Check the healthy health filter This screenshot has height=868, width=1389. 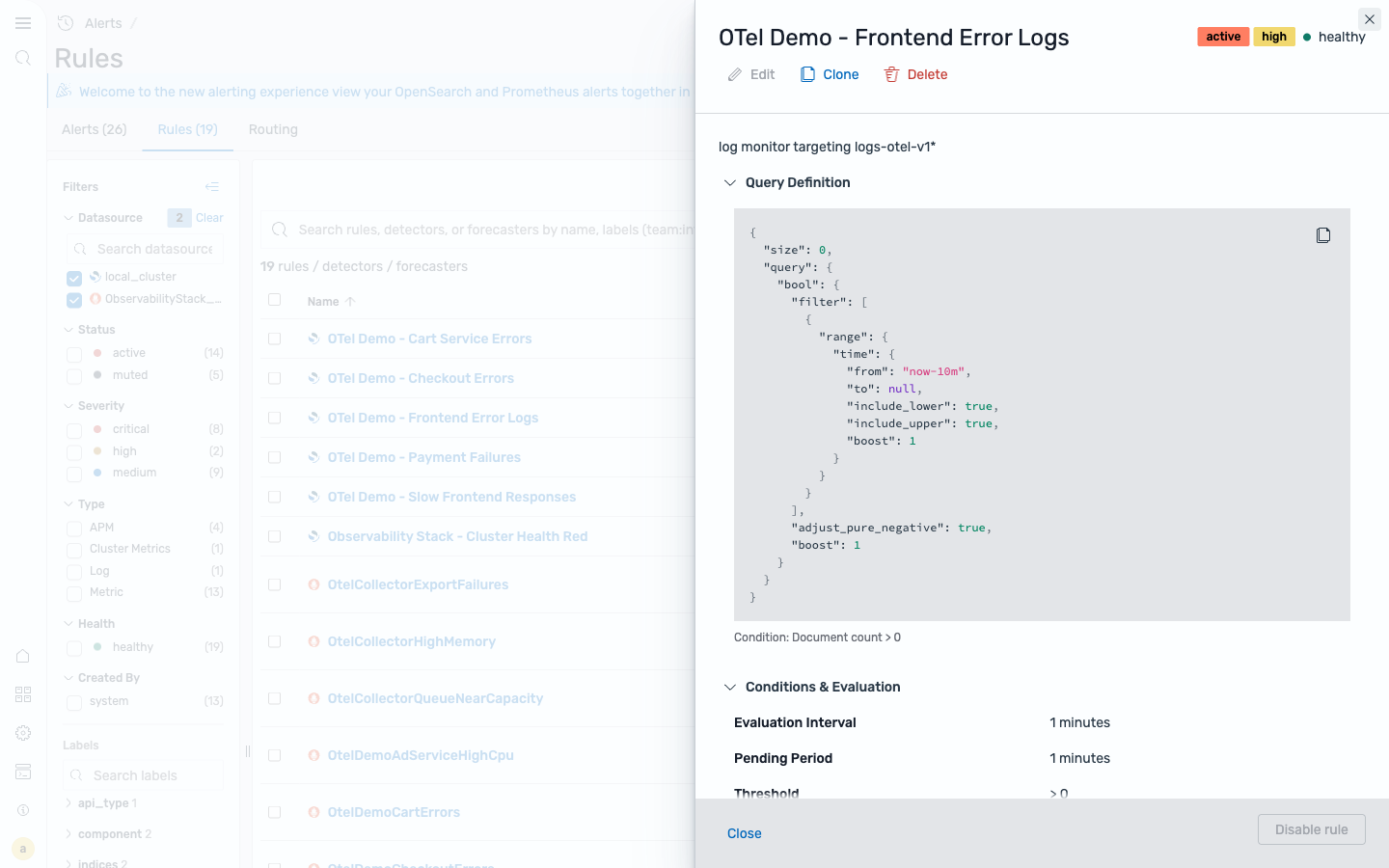[74, 648]
